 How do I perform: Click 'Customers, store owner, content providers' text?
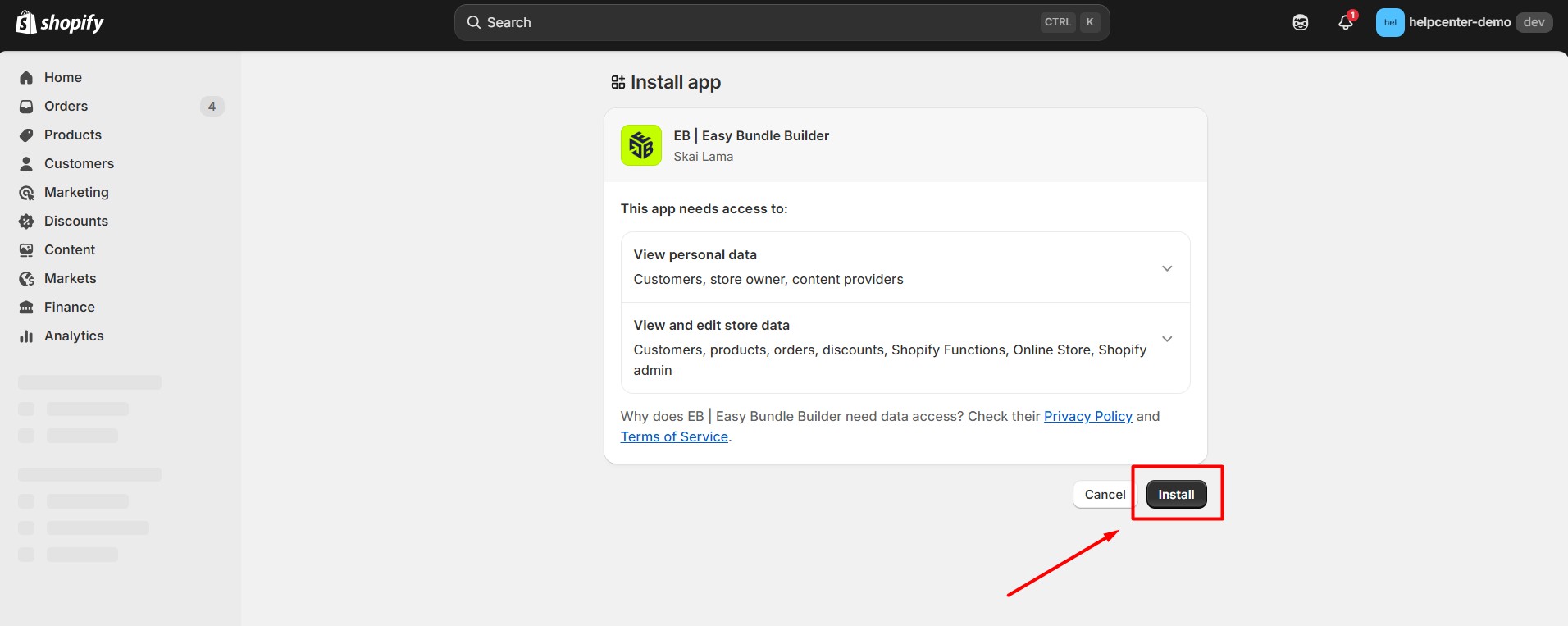pyautogui.click(x=768, y=279)
